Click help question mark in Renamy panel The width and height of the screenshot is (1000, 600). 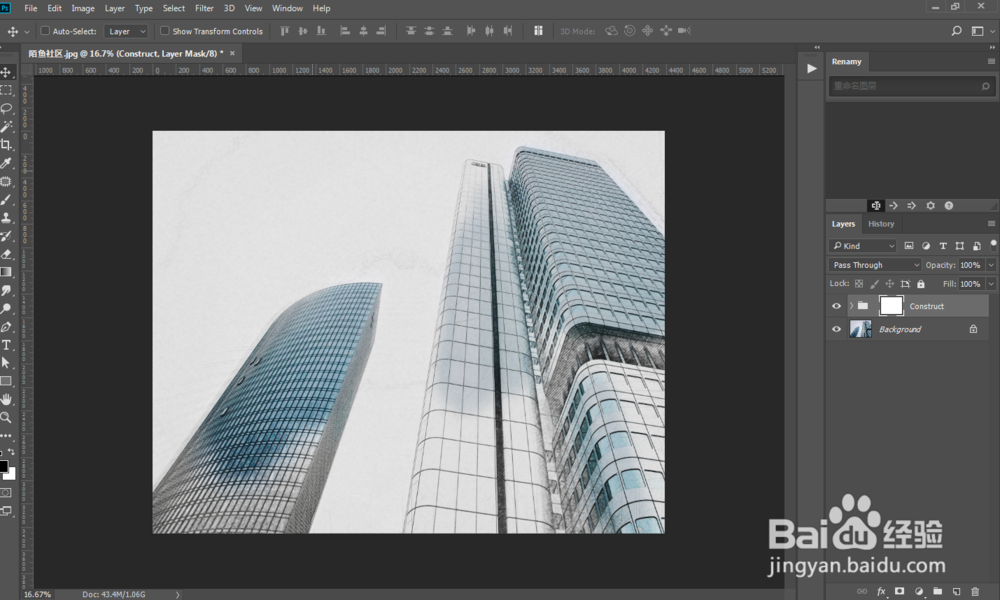[948, 205]
